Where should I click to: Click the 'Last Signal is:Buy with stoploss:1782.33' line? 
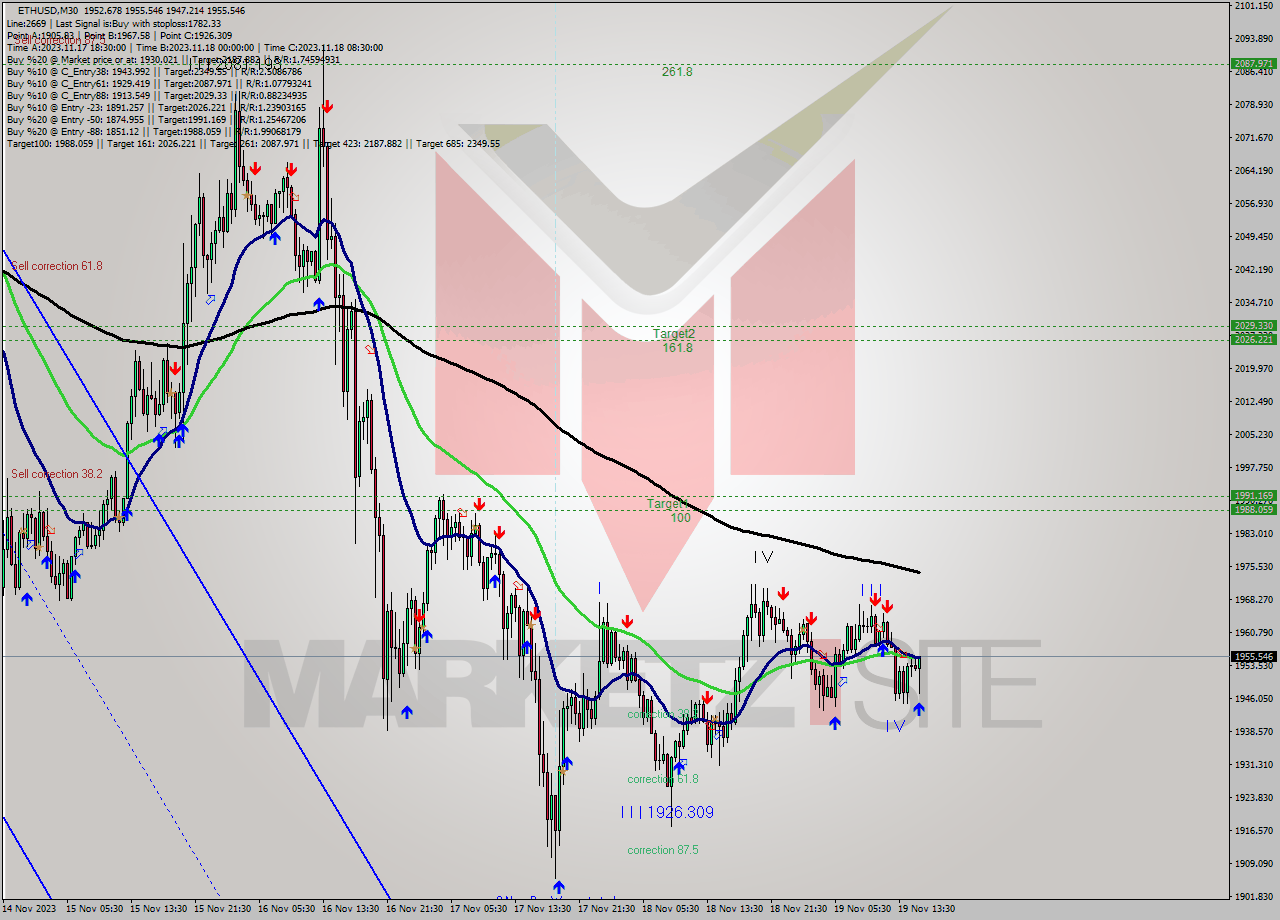coord(138,23)
